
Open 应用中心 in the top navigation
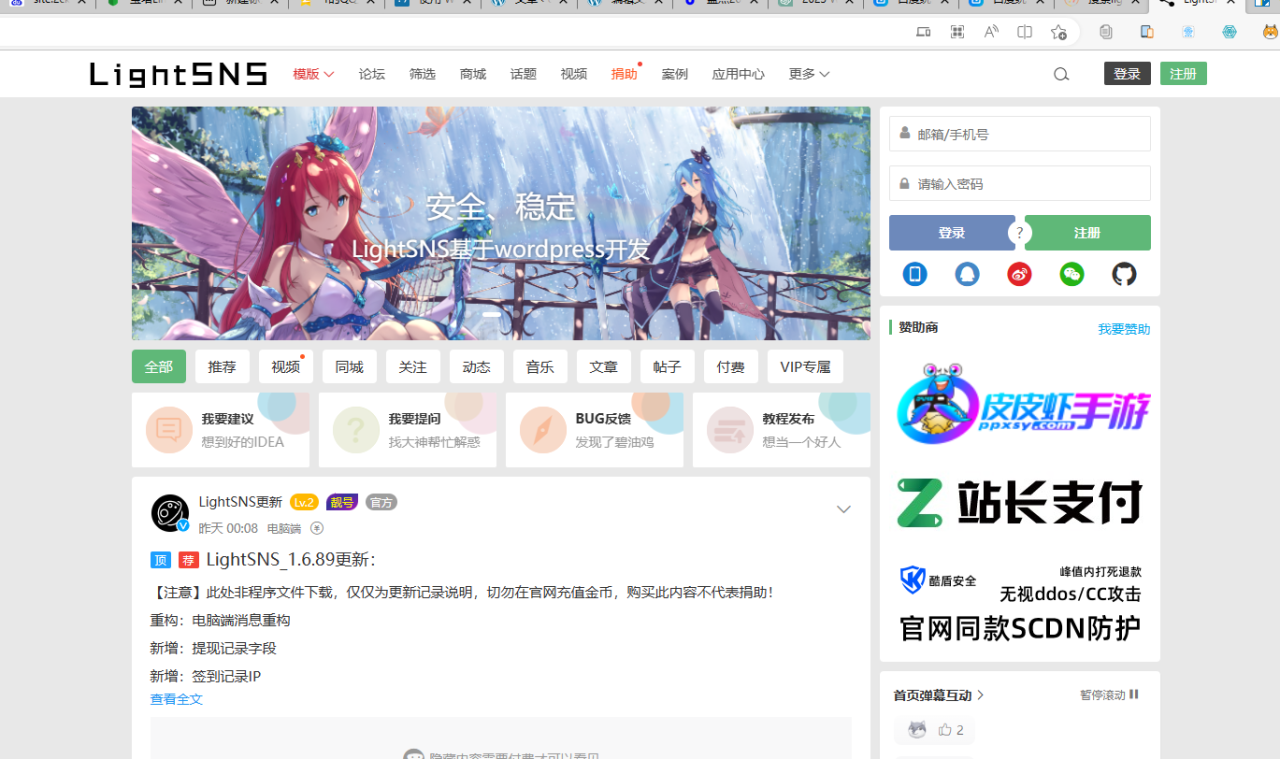click(x=738, y=74)
